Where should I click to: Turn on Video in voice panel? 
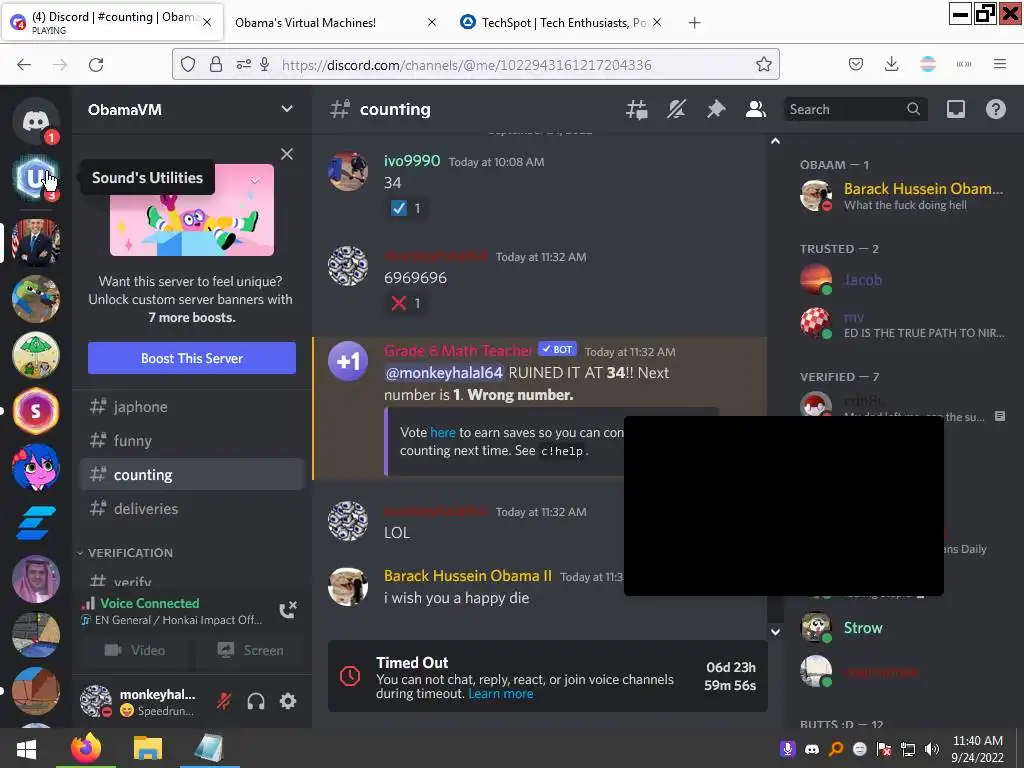coord(135,650)
